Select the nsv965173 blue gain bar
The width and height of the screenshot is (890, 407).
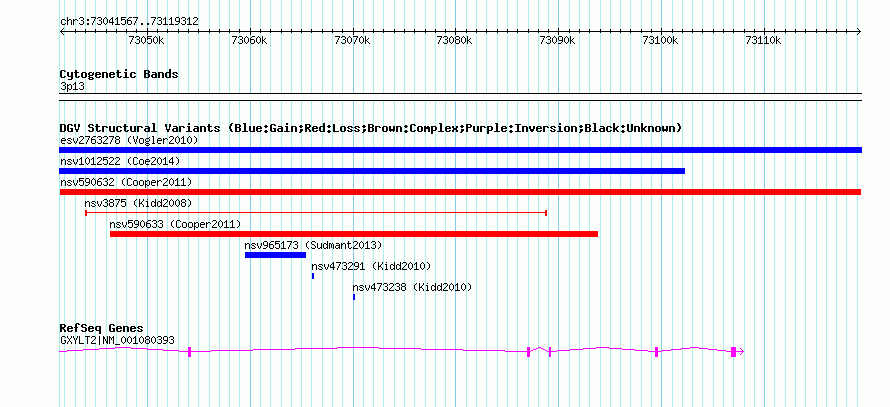click(x=275, y=255)
